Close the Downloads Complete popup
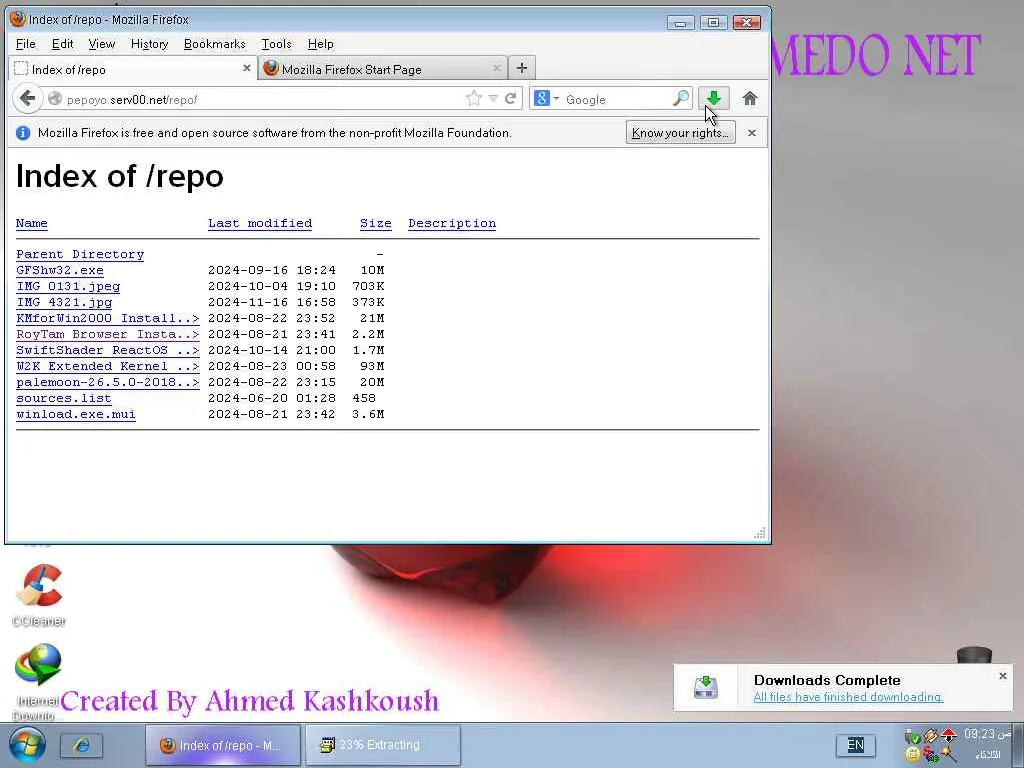1024x768 pixels. pos(1002,676)
